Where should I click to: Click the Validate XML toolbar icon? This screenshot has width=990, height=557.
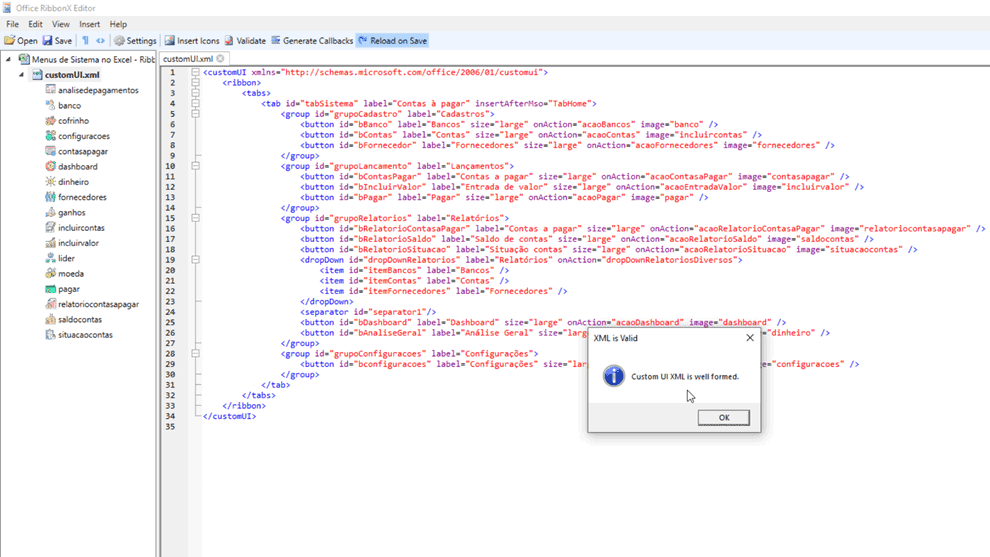click(x=245, y=41)
